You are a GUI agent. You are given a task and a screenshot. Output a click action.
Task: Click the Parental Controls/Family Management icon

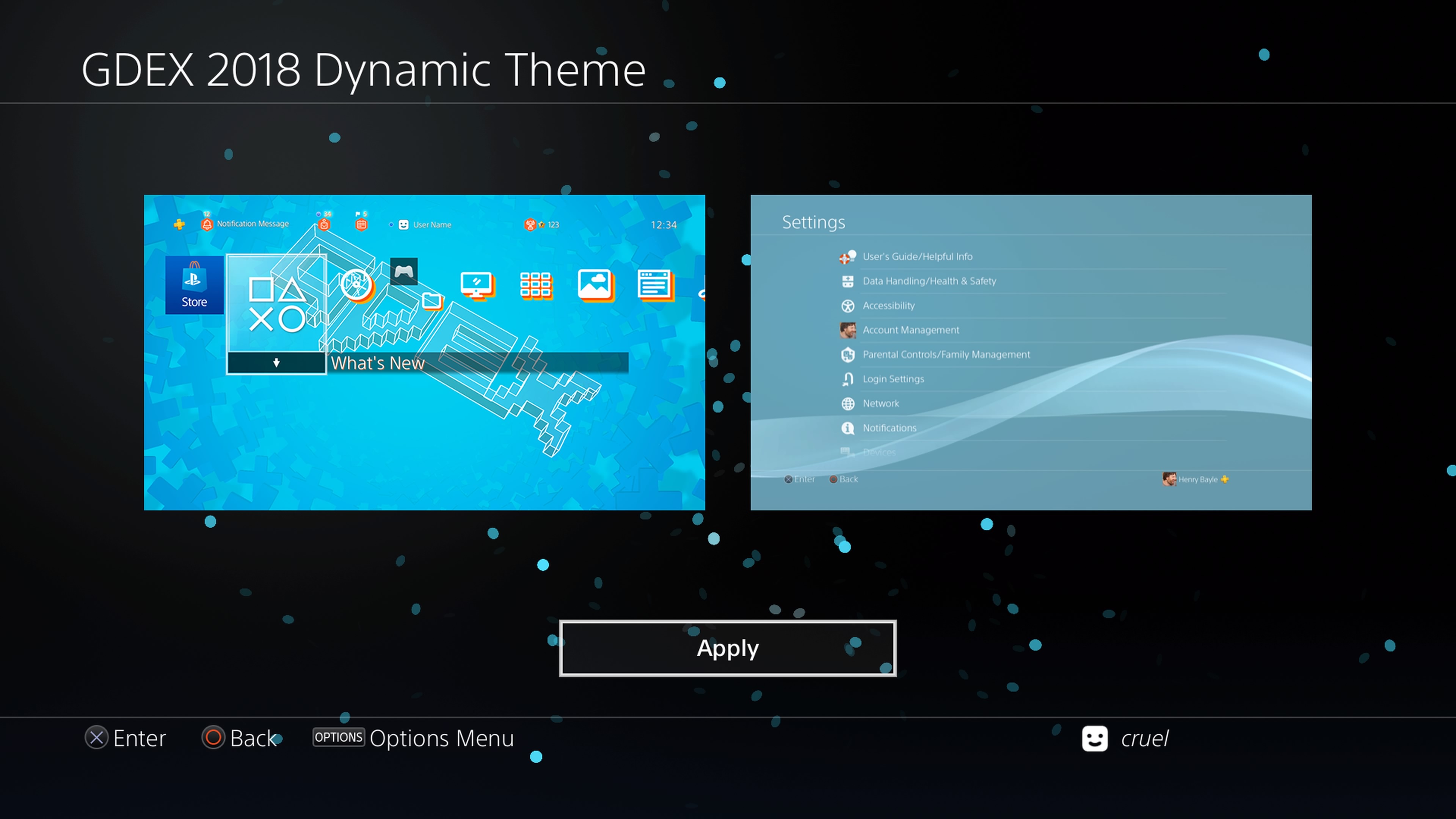[x=847, y=355]
